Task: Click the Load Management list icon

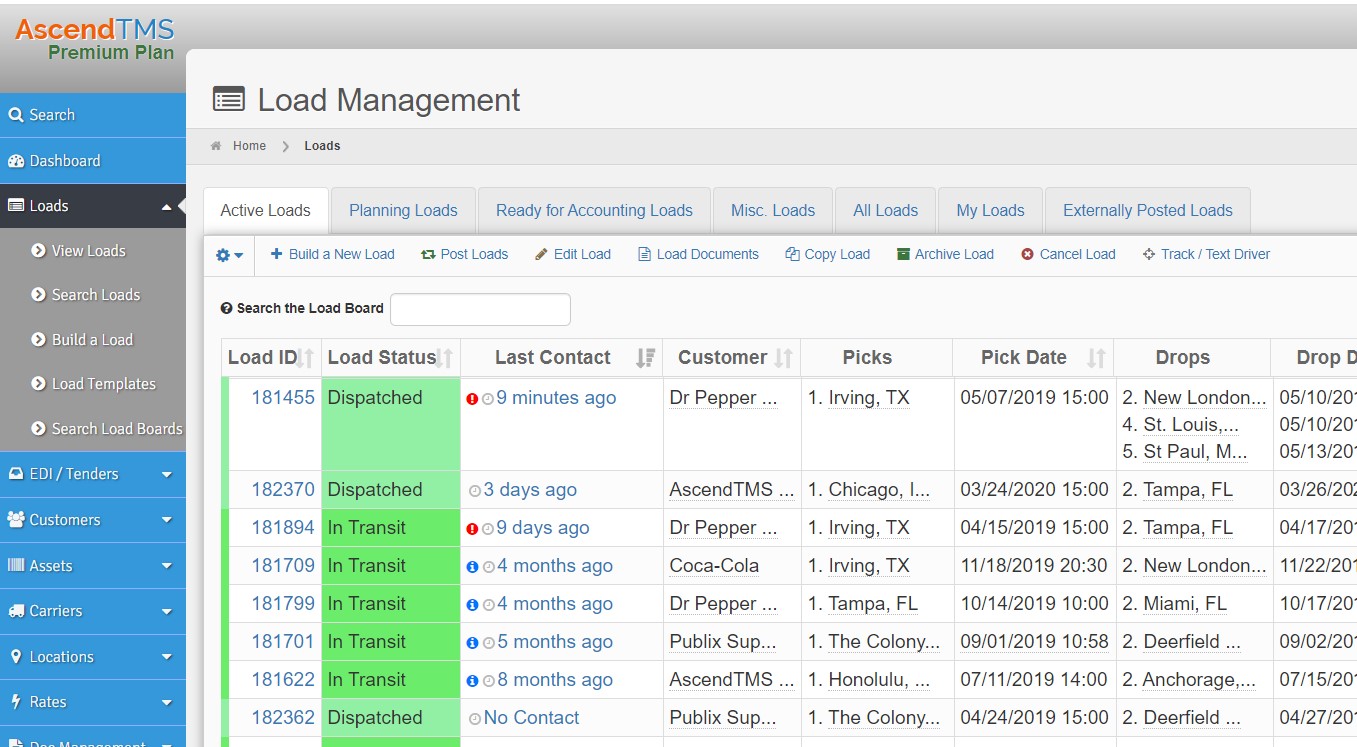Action: pyautogui.click(x=228, y=100)
